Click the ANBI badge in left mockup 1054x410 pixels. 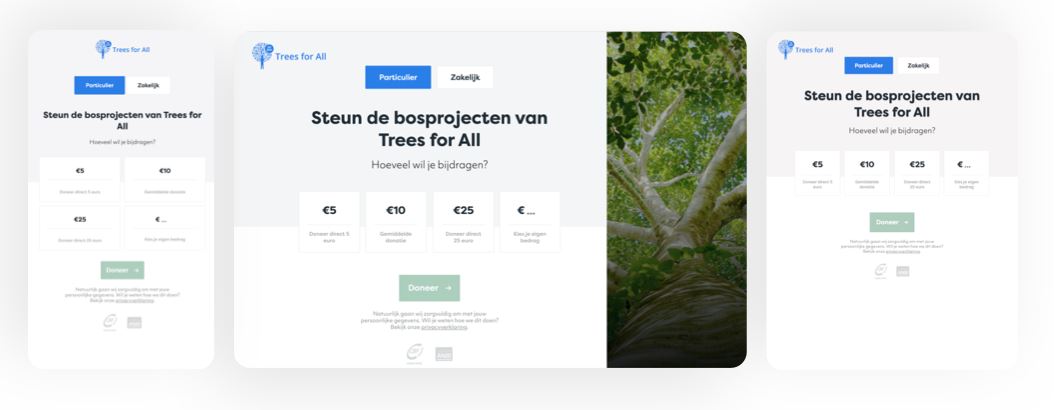pyautogui.click(x=134, y=323)
